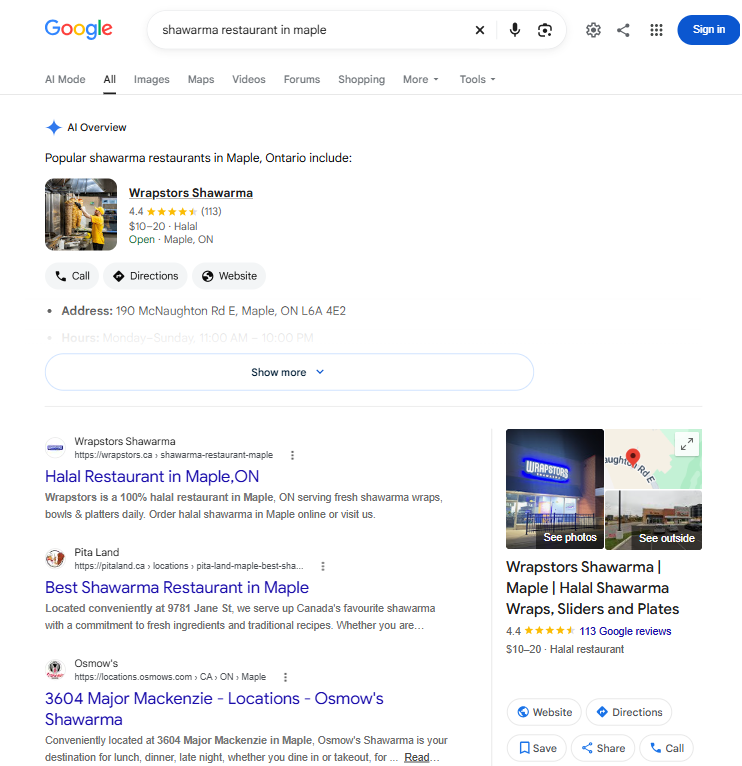The image size is (742, 766).
Task: Share the Wrapstors knowledge panel
Action: click(x=603, y=748)
